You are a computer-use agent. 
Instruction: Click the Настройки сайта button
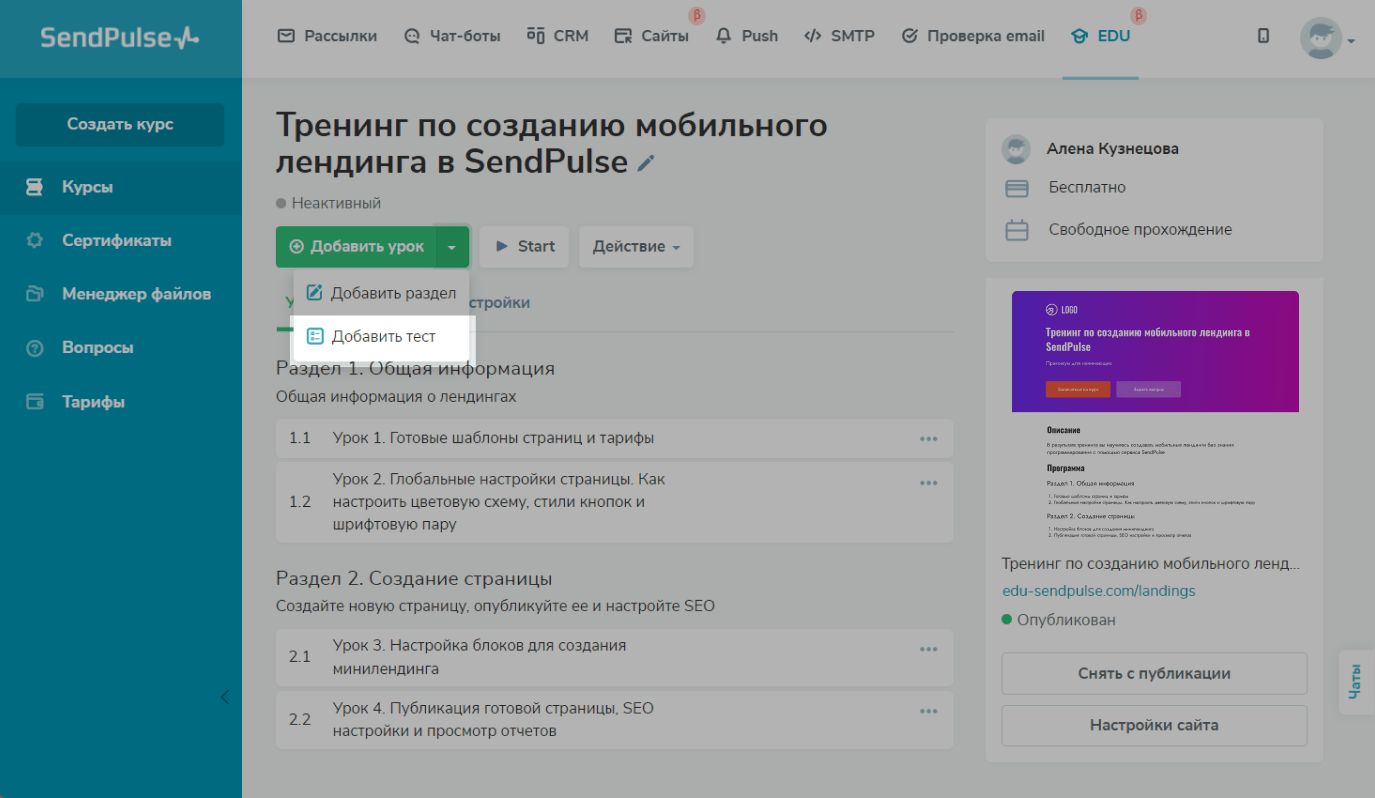(x=1154, y=725)
